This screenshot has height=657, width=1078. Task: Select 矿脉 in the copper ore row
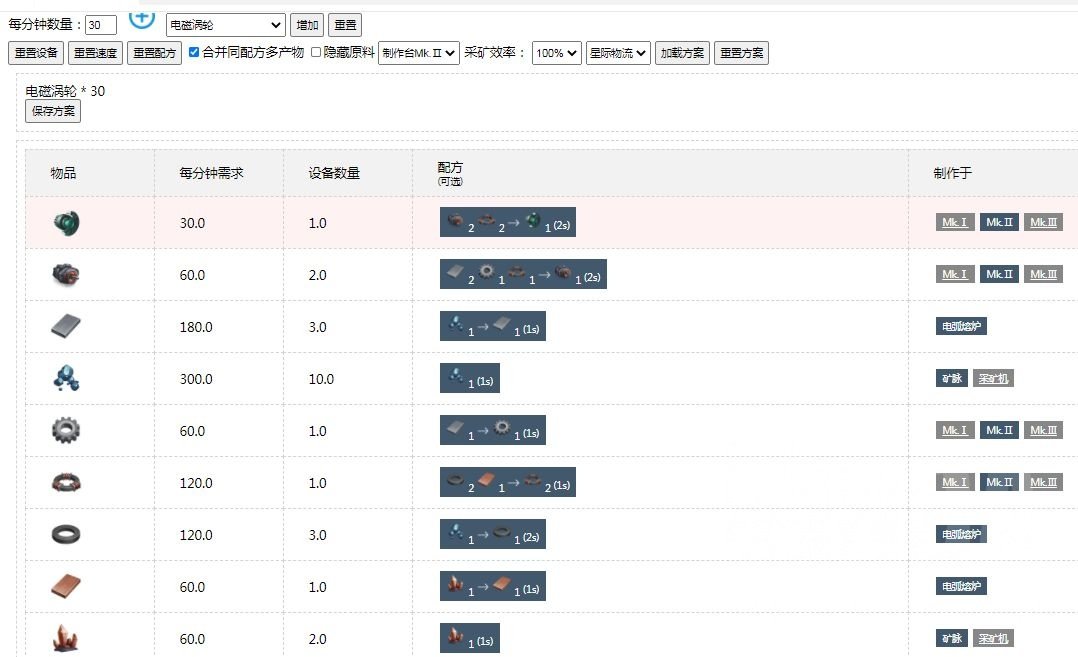952,638
